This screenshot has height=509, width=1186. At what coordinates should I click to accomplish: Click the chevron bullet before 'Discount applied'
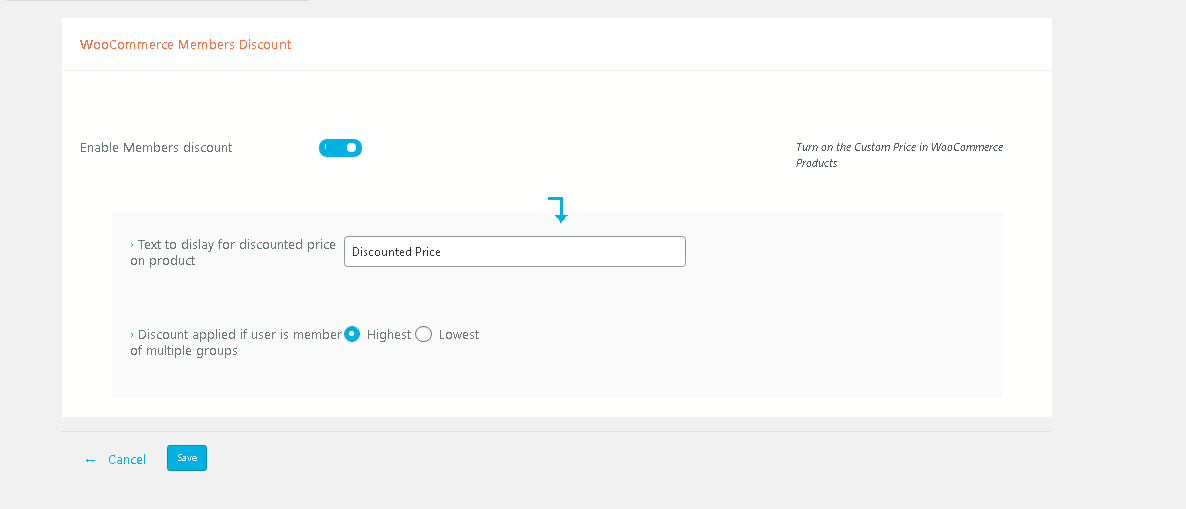pyautogui.click(x=133, y=335)
